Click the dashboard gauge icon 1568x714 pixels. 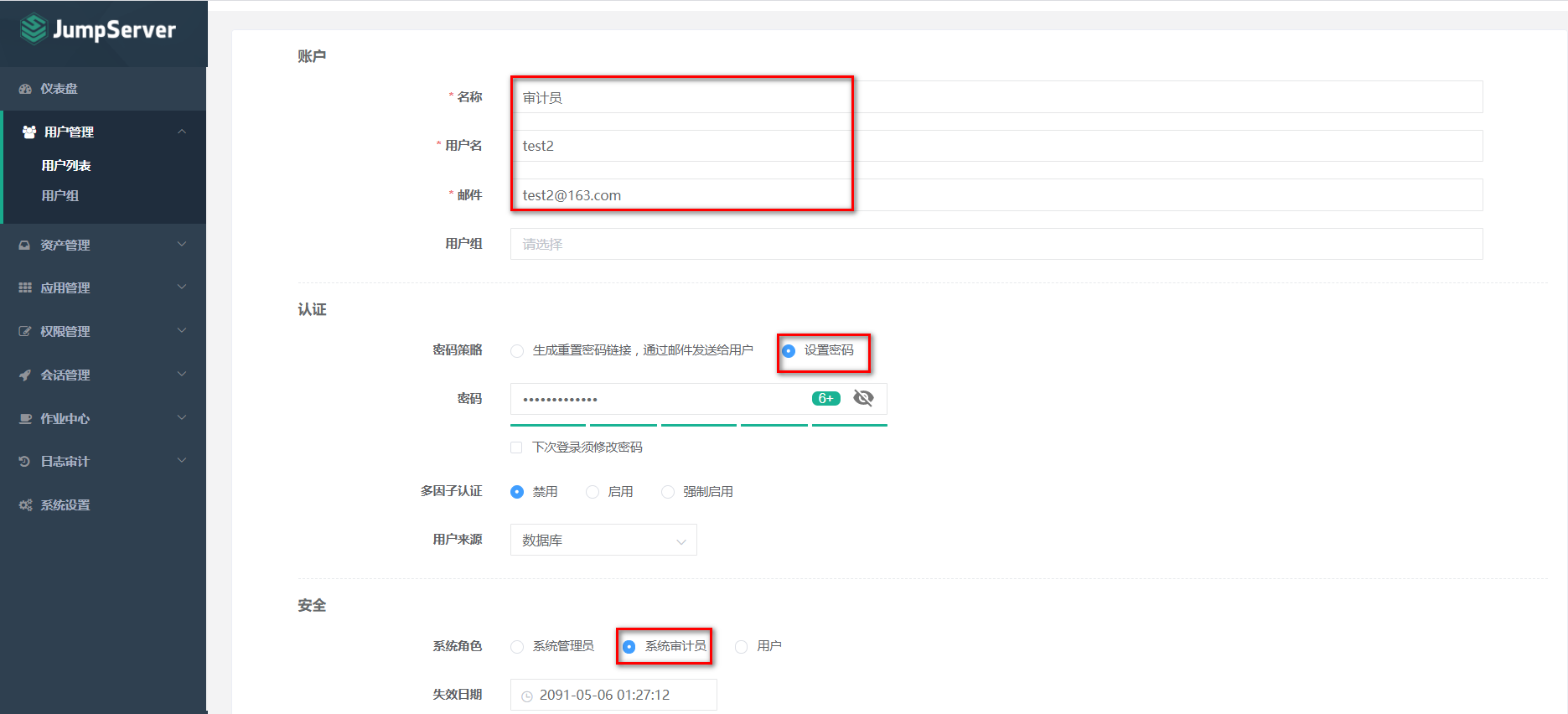coord(25,89)
